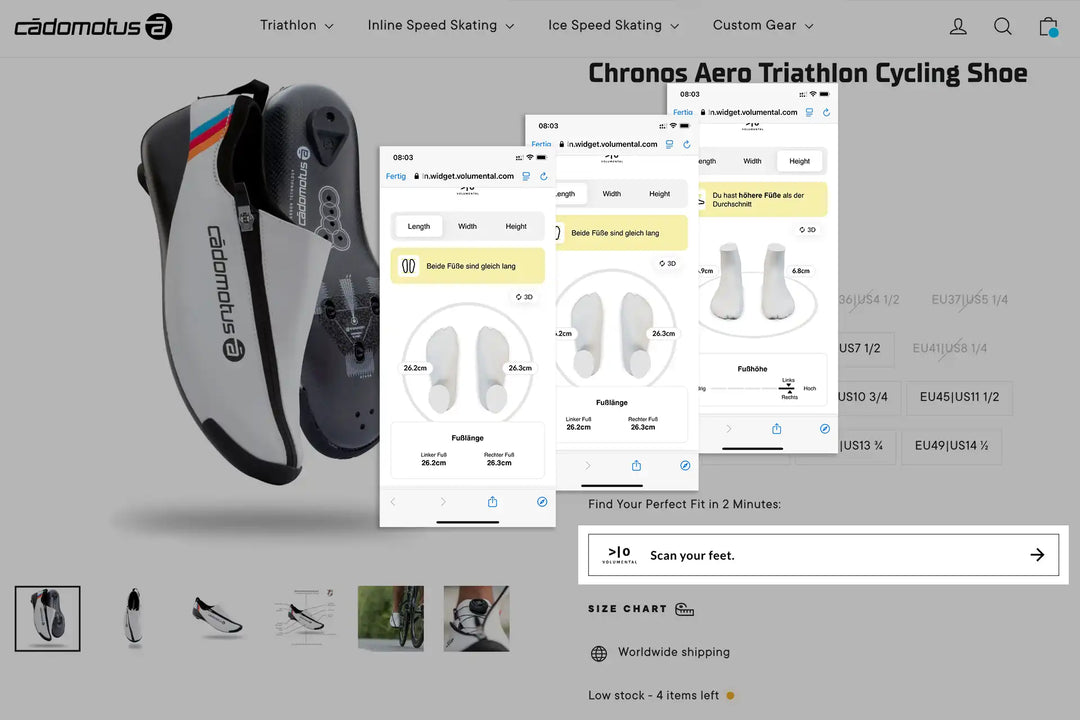The image size is (1080, 720).
Task: Select size EU45|US11 1/2
Action: pos(959,398)
